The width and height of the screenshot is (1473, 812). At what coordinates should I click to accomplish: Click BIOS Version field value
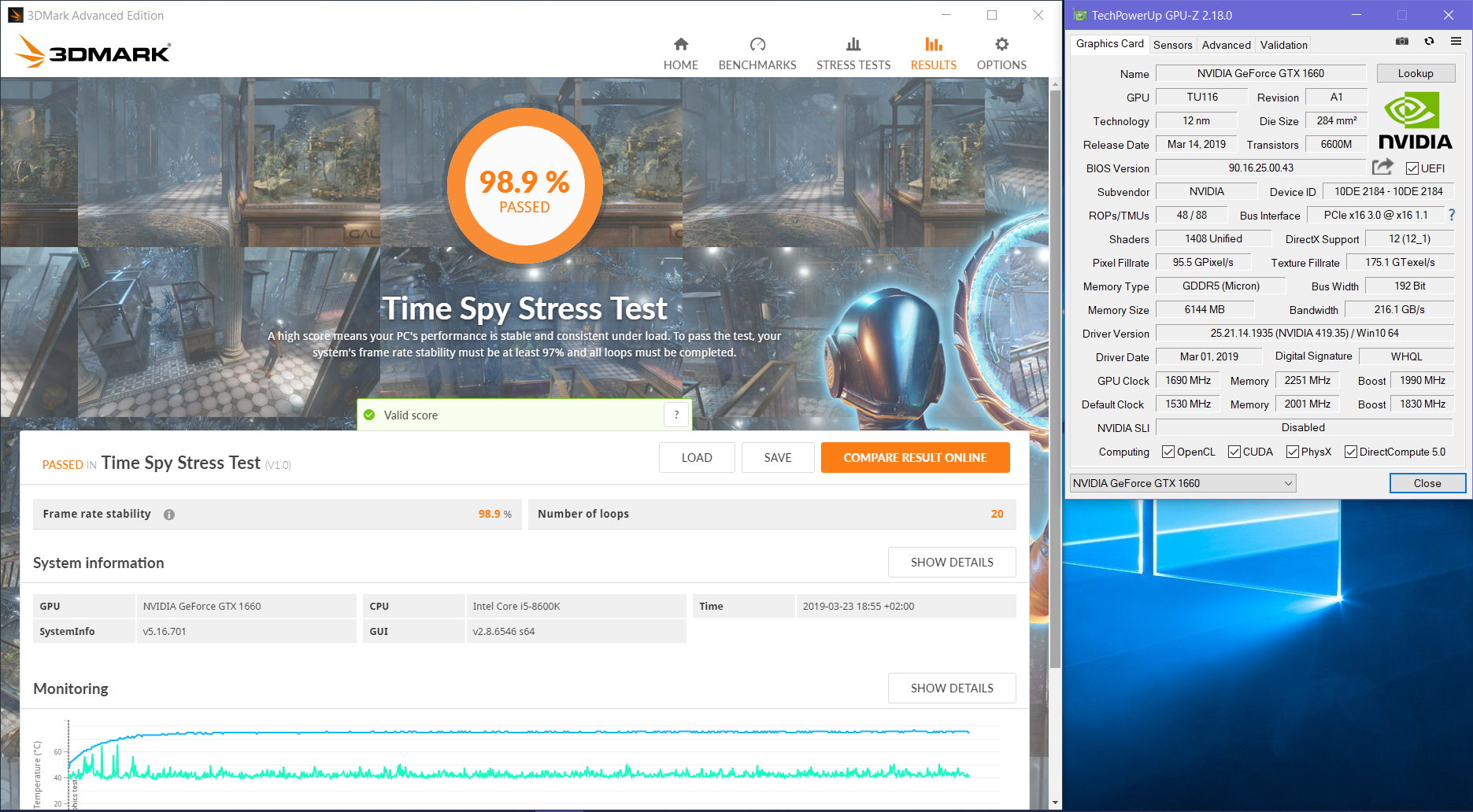[1260, 168]
